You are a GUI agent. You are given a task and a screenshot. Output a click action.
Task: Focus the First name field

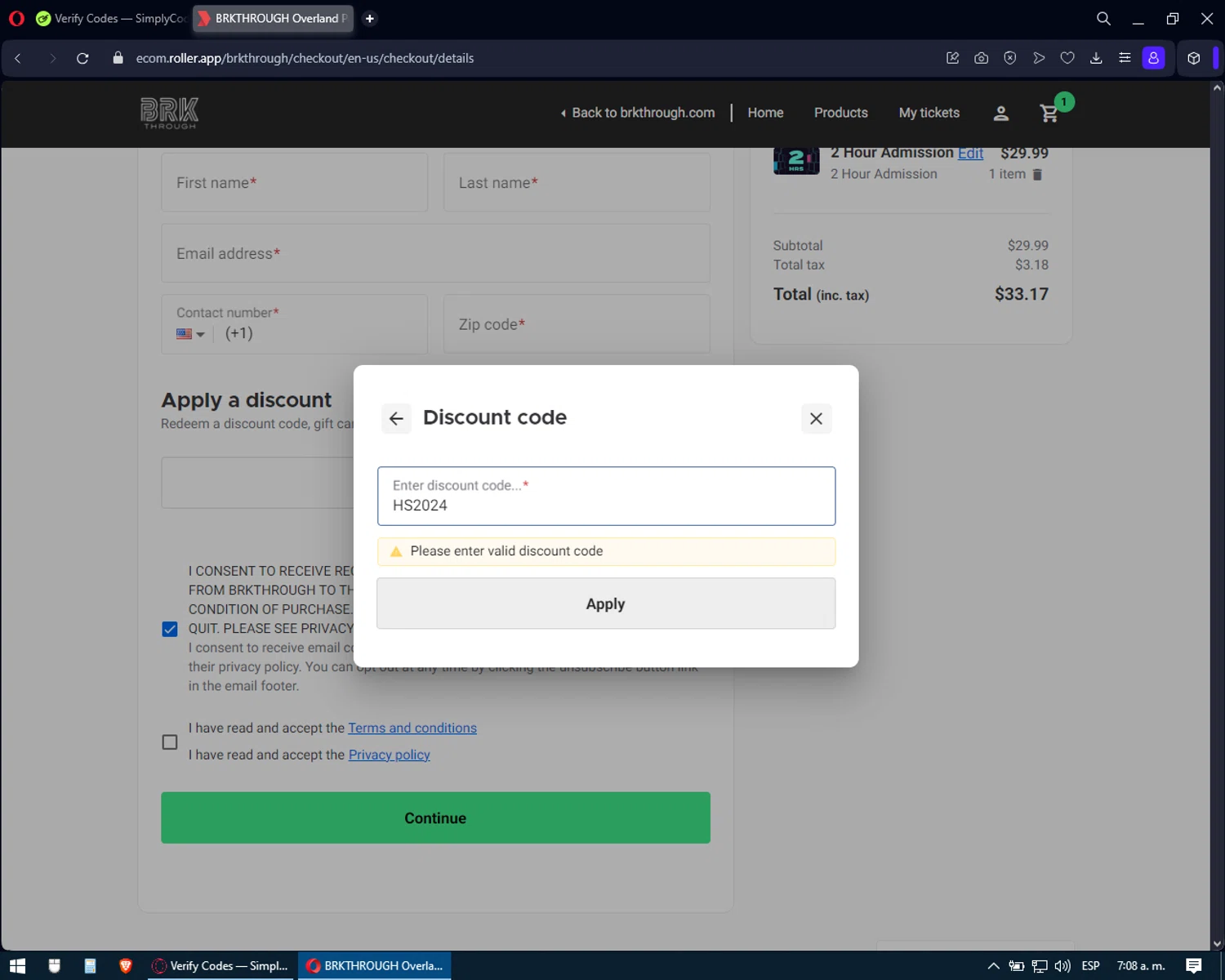(295, 183)
